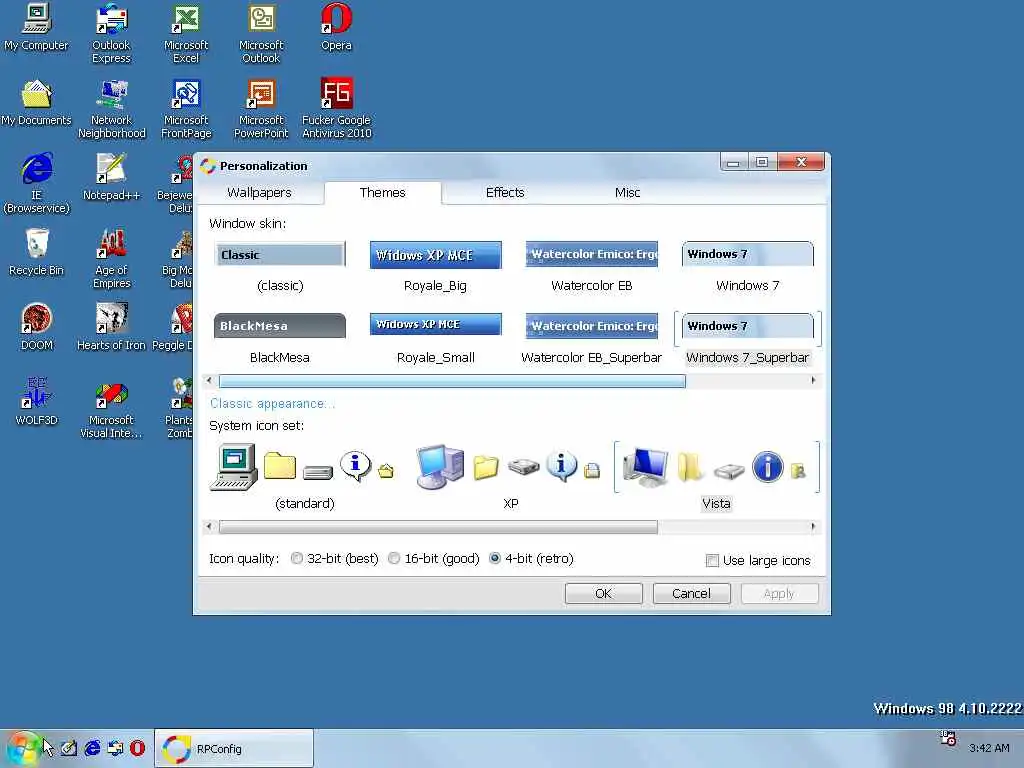
Task: Open Classic appearance link
Action: point(272,404)
